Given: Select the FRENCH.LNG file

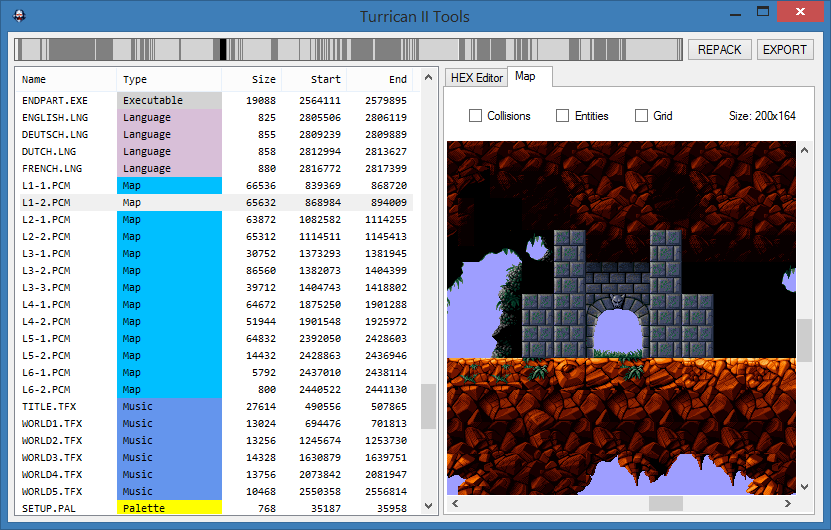Looking at the screenshot, I should coord(214,168).
